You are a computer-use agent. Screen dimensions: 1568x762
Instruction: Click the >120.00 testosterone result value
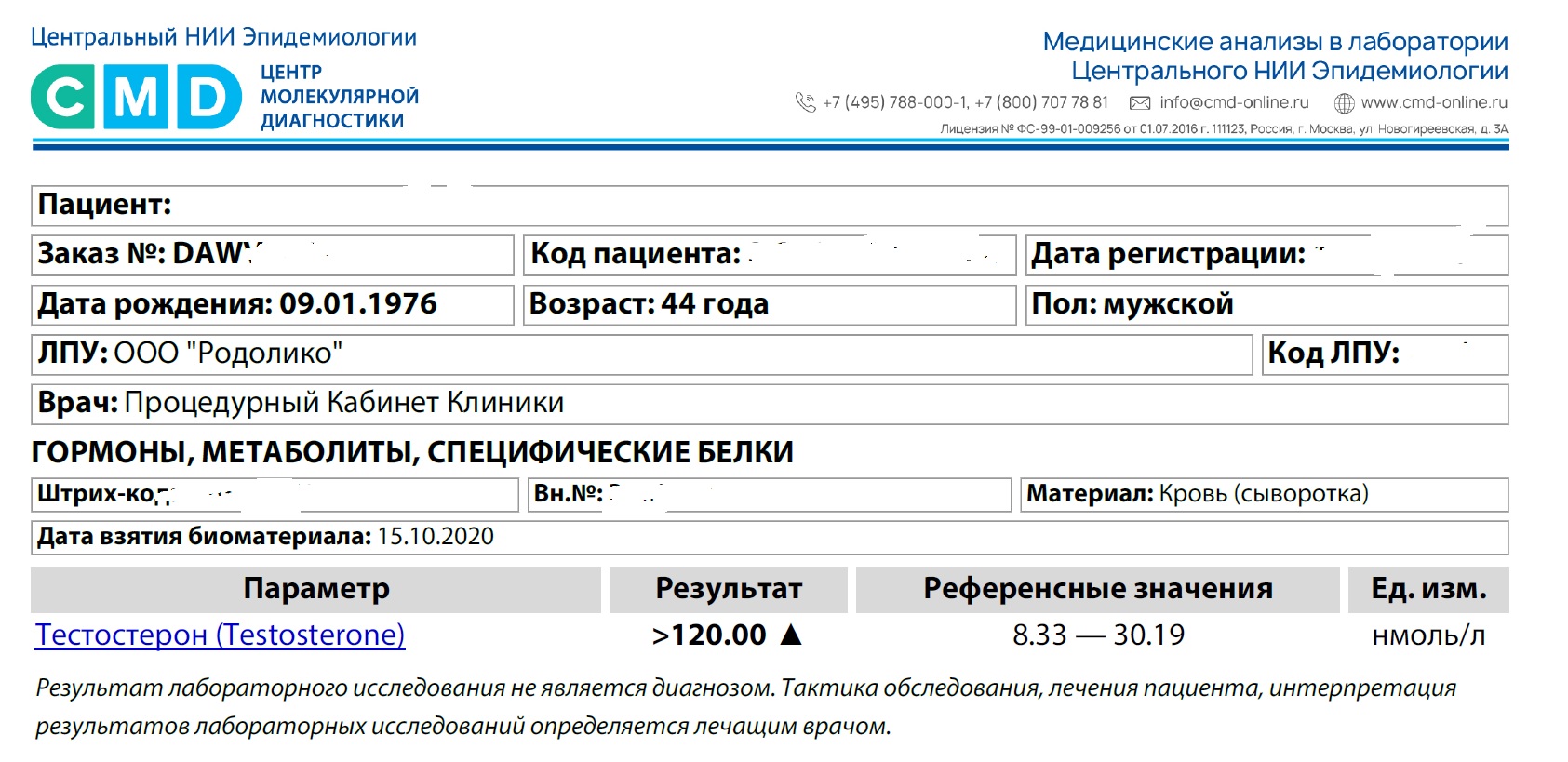pos(709,635)
